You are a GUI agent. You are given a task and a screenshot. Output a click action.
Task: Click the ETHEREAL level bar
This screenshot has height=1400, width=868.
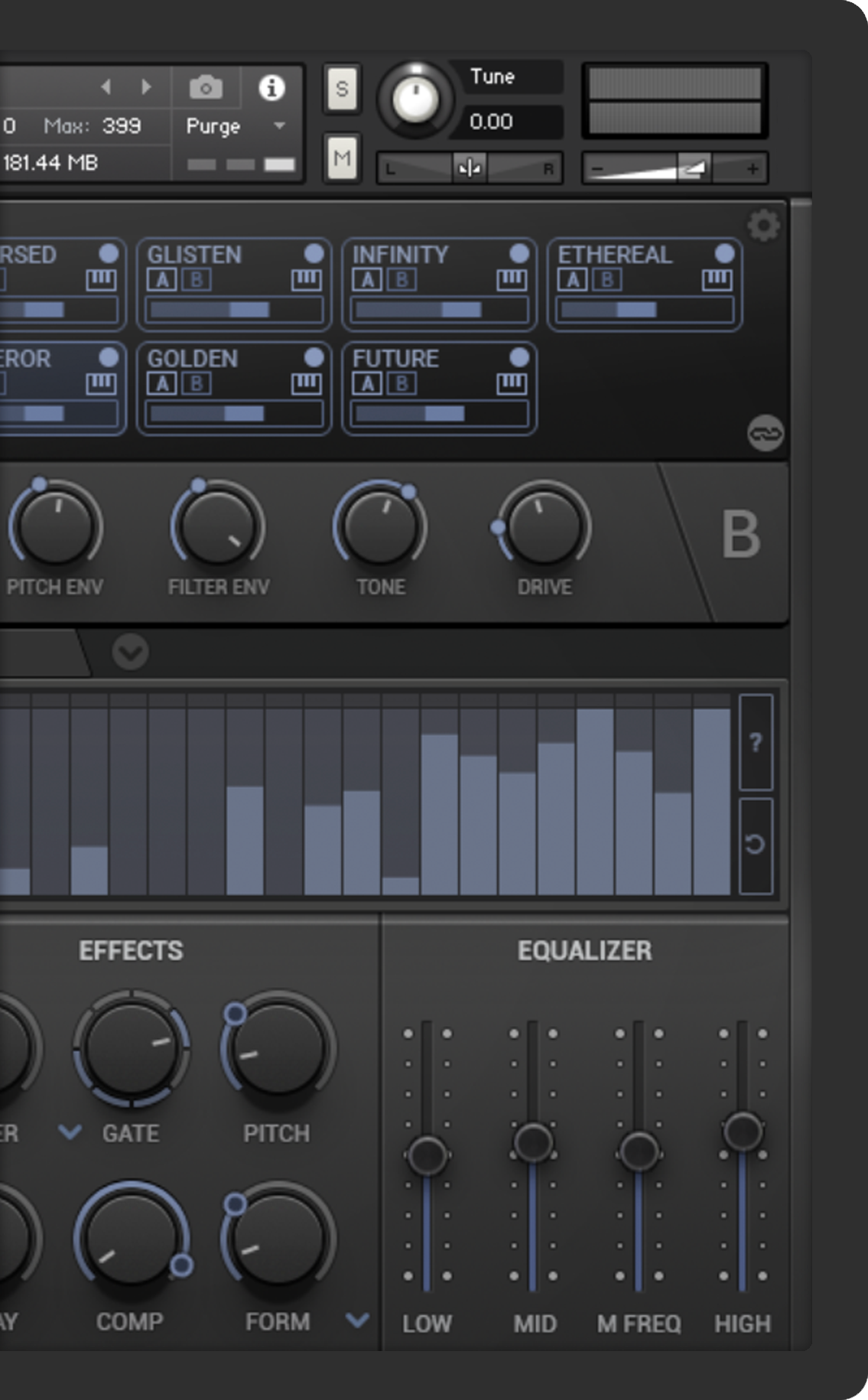click(x=644, y=309)
